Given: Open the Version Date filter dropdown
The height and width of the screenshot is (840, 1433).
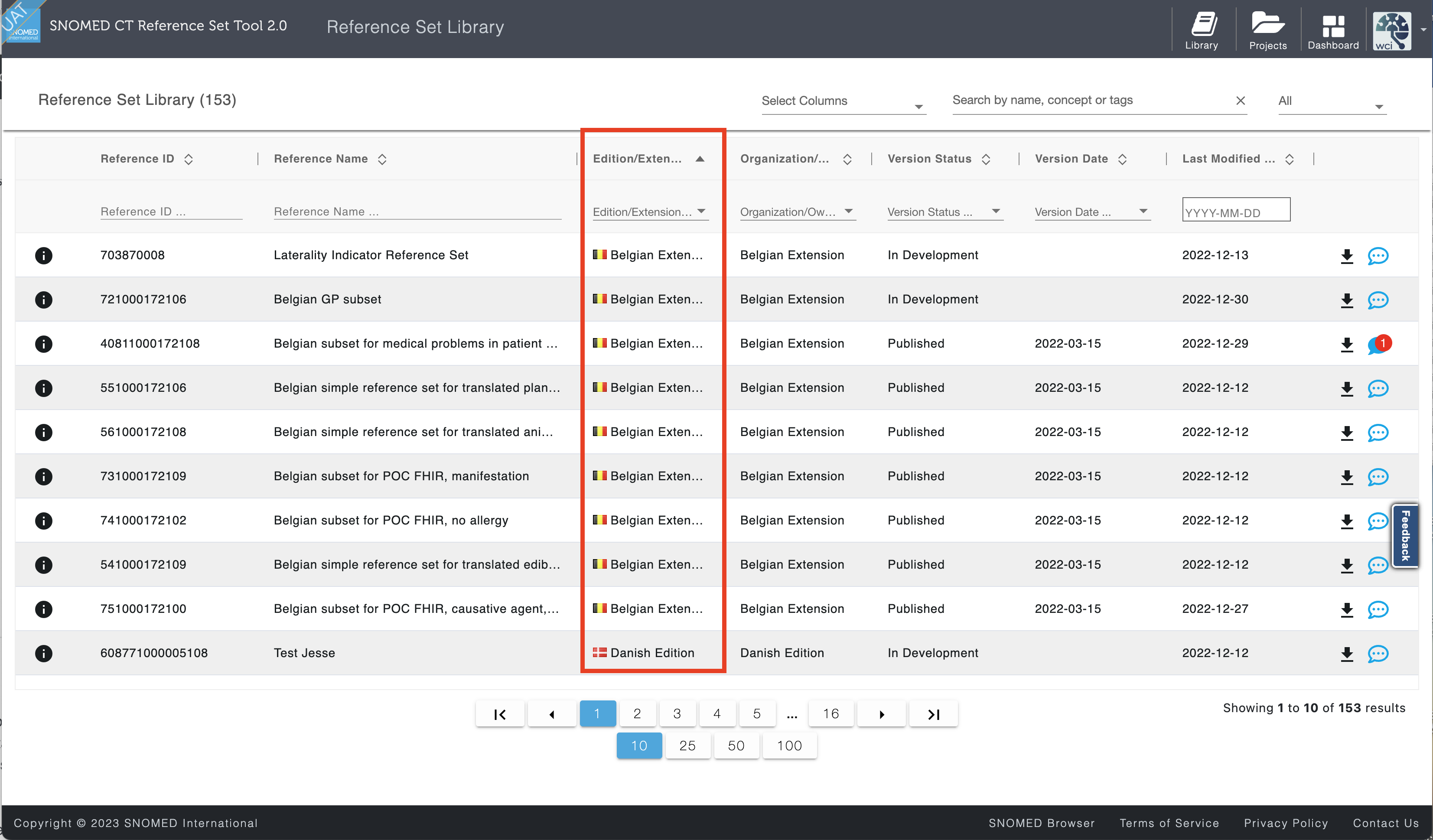Looking at the screenshot, I should (1092, 212).
